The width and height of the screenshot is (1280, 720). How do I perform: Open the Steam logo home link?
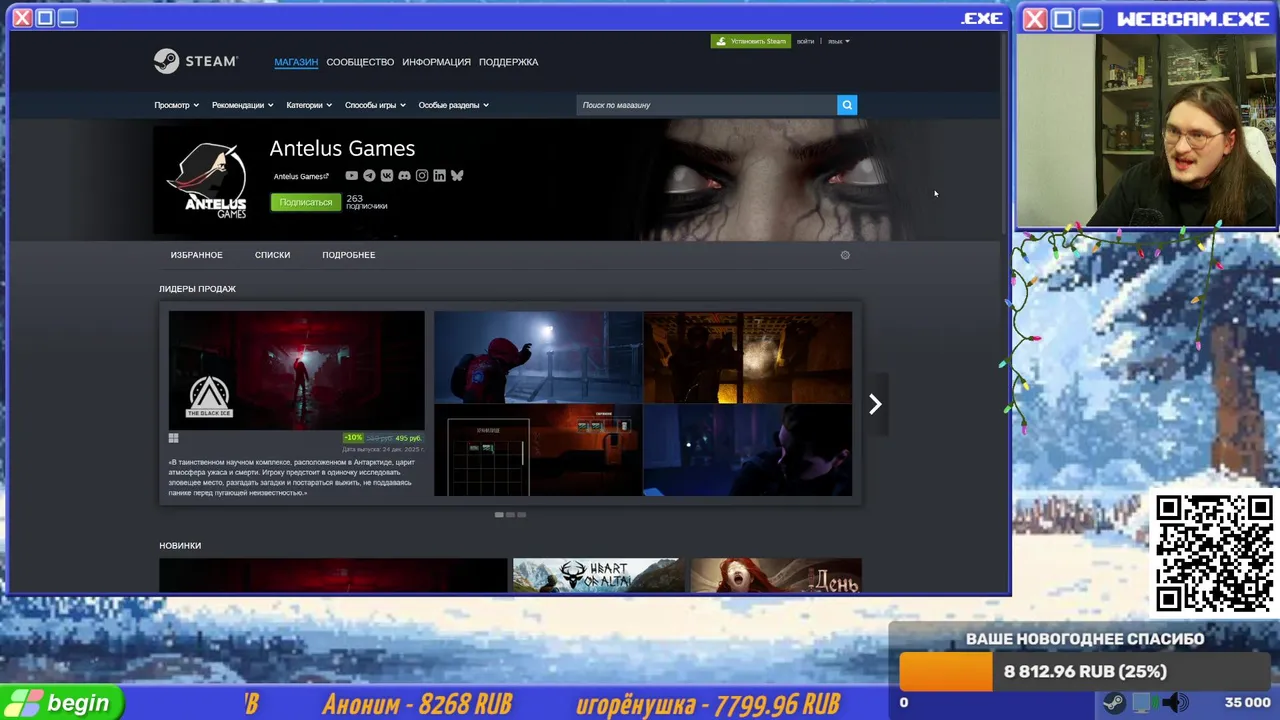(x=195, y=61)
